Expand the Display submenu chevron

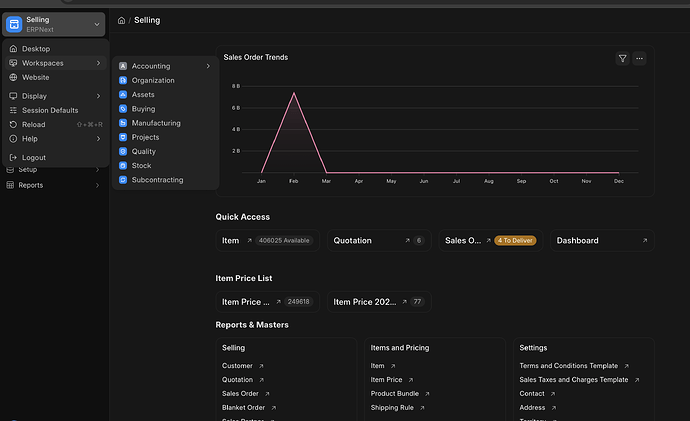tap(98, 96)
